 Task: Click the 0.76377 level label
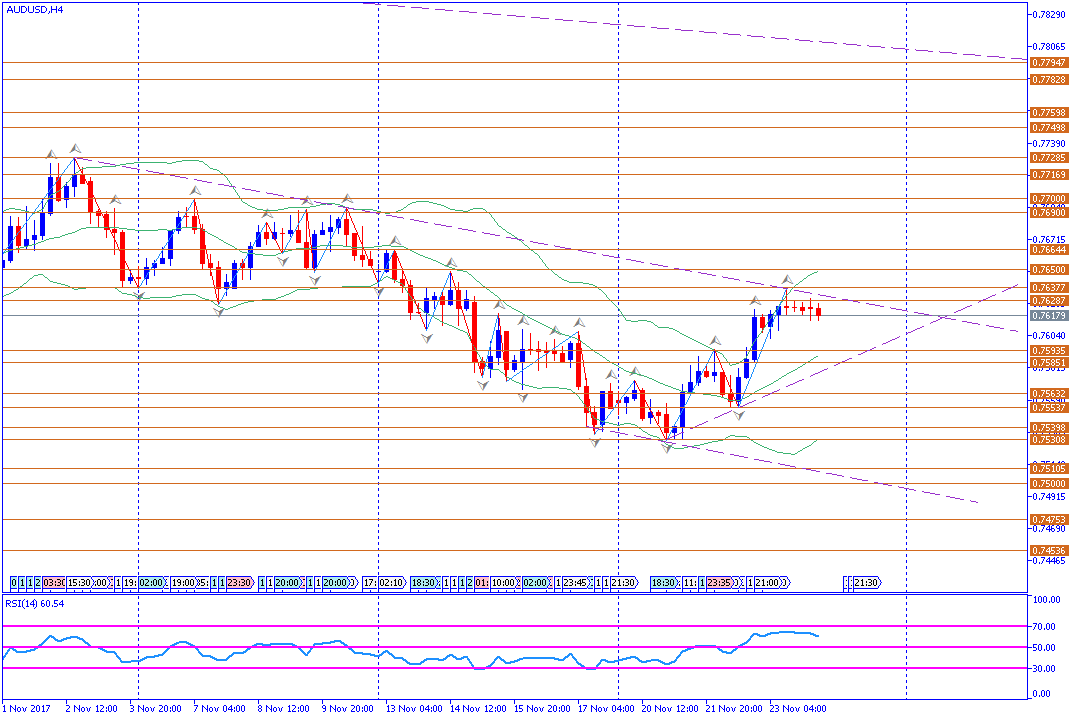(1049, 288)
